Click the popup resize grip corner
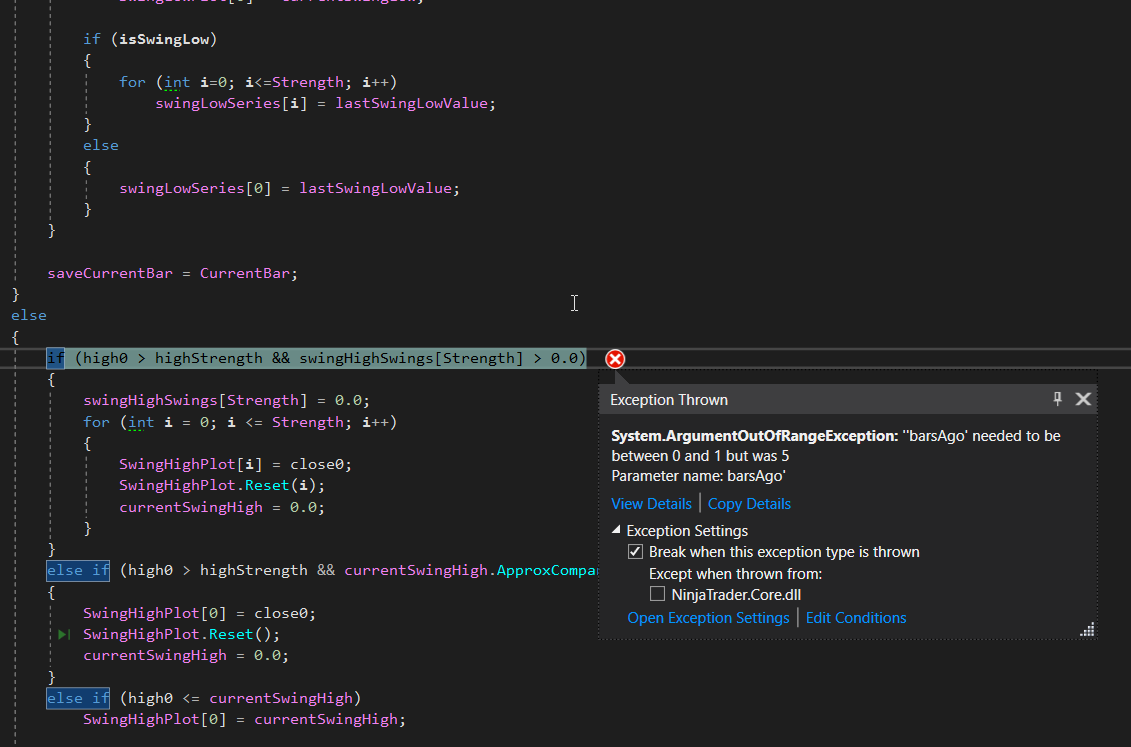This screenshot has width=1131, height=747. pyautogui.click(x=1087, y=629)
